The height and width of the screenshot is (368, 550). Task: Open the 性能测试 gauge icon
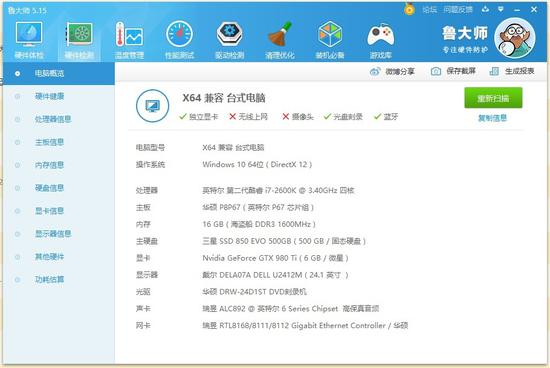click(x=179, y=39)
